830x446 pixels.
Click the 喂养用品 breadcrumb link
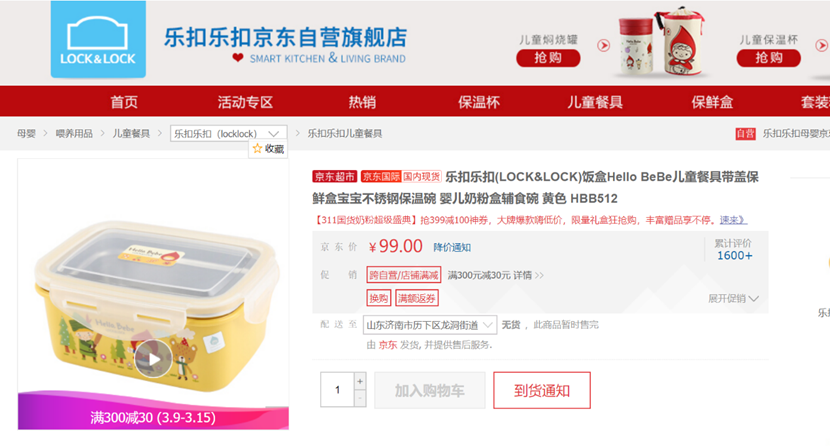coord(74,133)
